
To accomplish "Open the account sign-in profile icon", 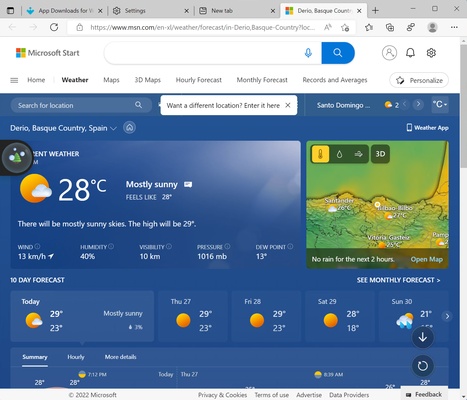I will coord(389,53).
